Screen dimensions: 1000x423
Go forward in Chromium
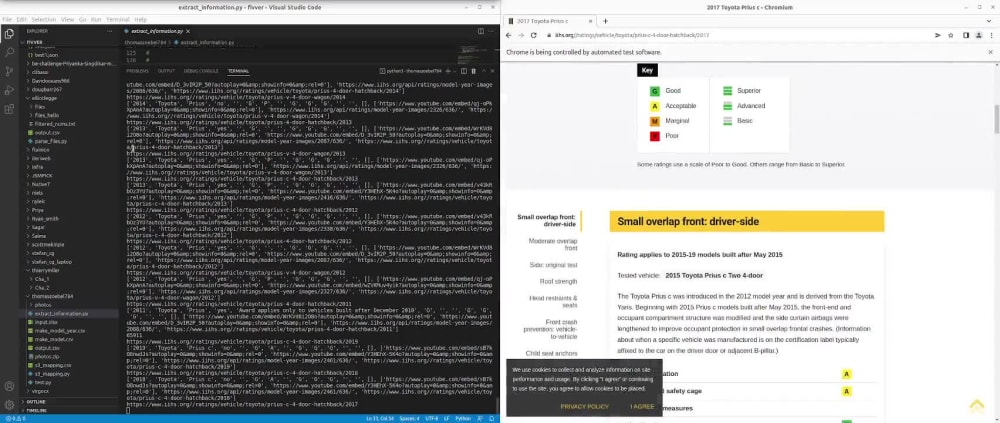pos(521,35)
